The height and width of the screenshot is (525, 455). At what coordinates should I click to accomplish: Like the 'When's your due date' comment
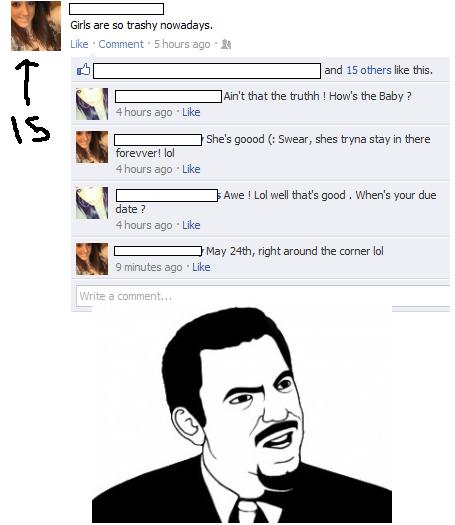(x=191, y=225)
